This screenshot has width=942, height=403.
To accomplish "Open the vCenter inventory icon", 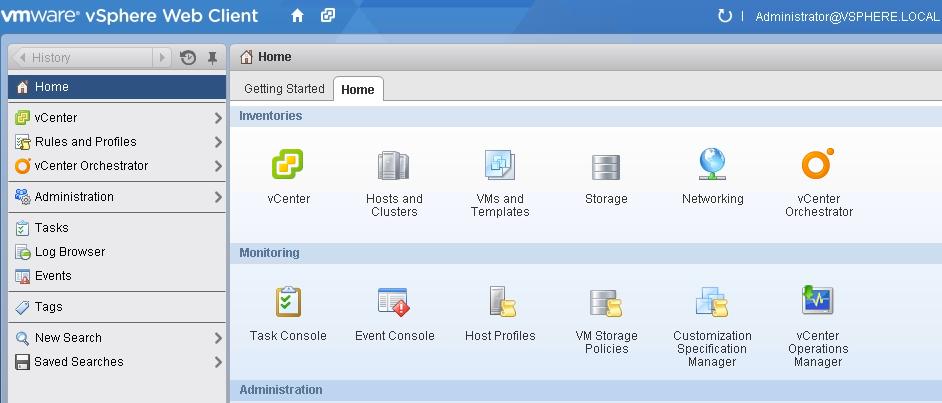I will coord(287,165).
